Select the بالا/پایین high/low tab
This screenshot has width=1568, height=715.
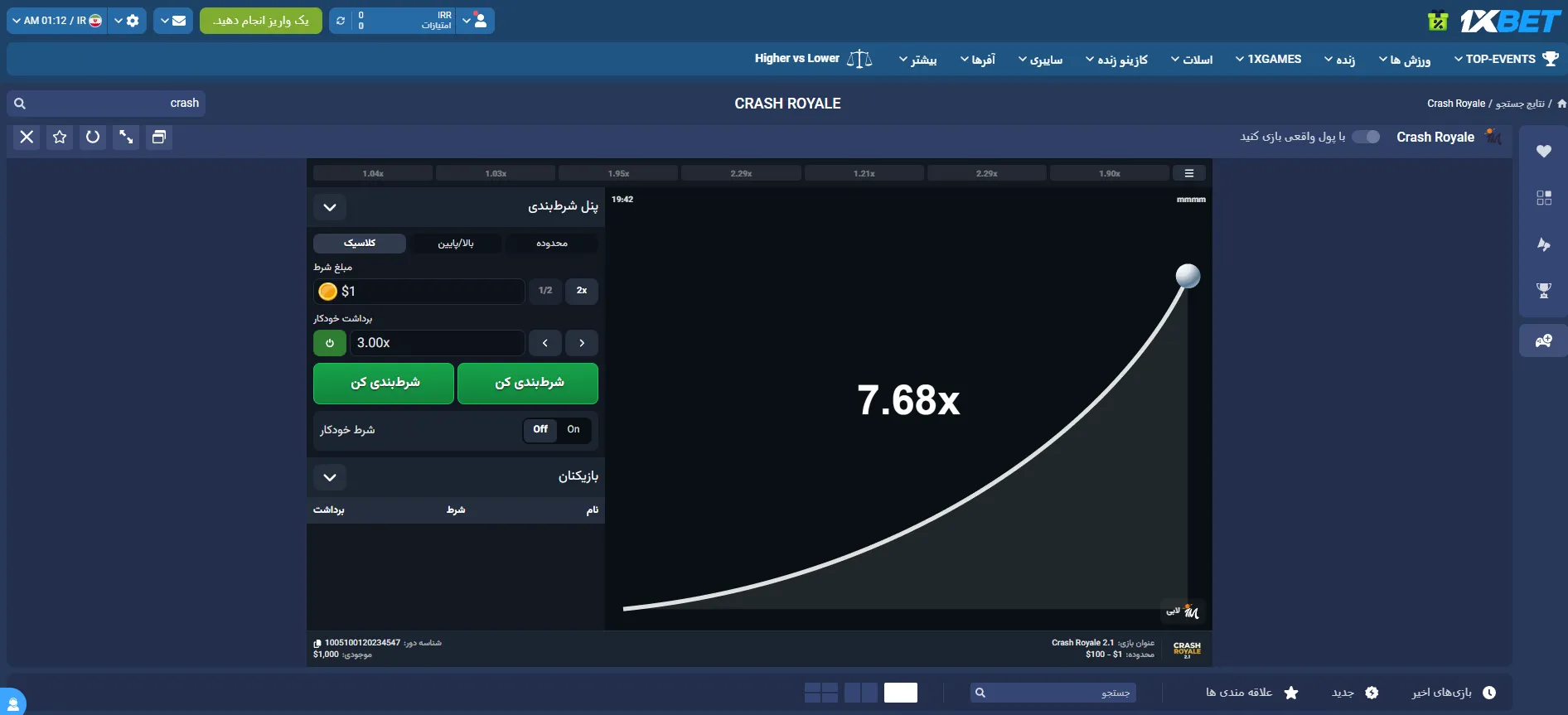tap(456, 243)
